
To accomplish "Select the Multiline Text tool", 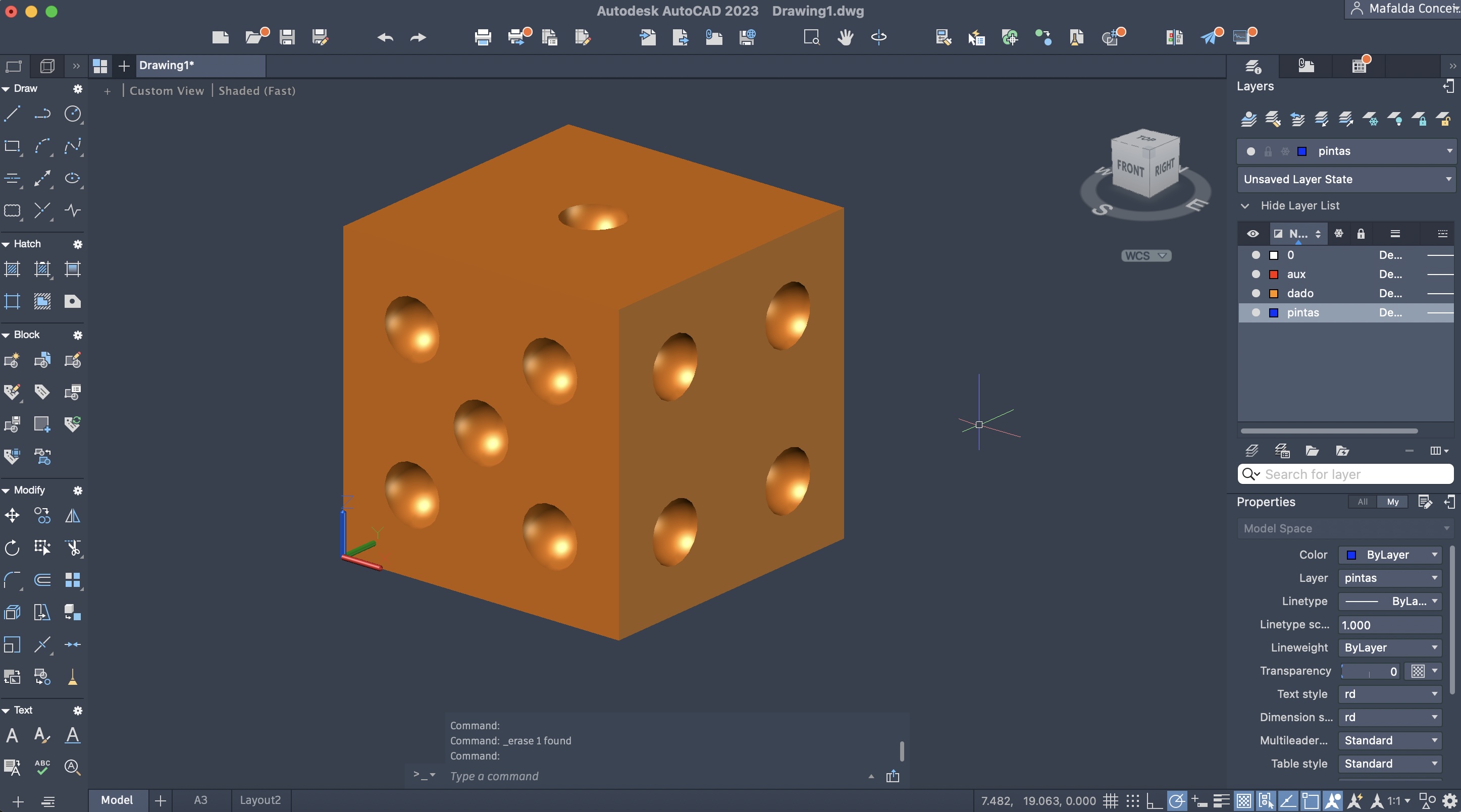I will (x=12, y=735).
